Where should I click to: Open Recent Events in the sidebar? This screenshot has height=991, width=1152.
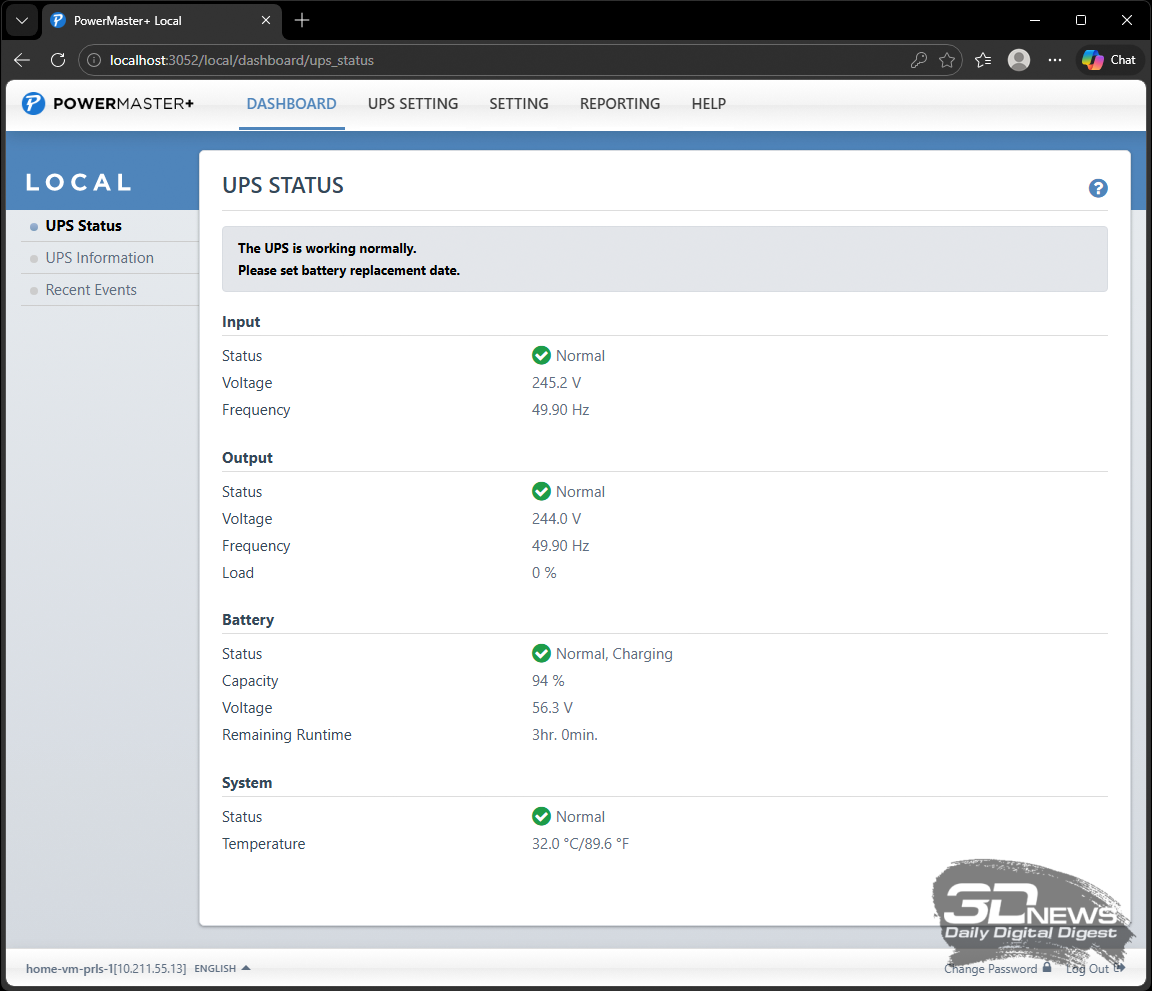[x=91, y=290]
